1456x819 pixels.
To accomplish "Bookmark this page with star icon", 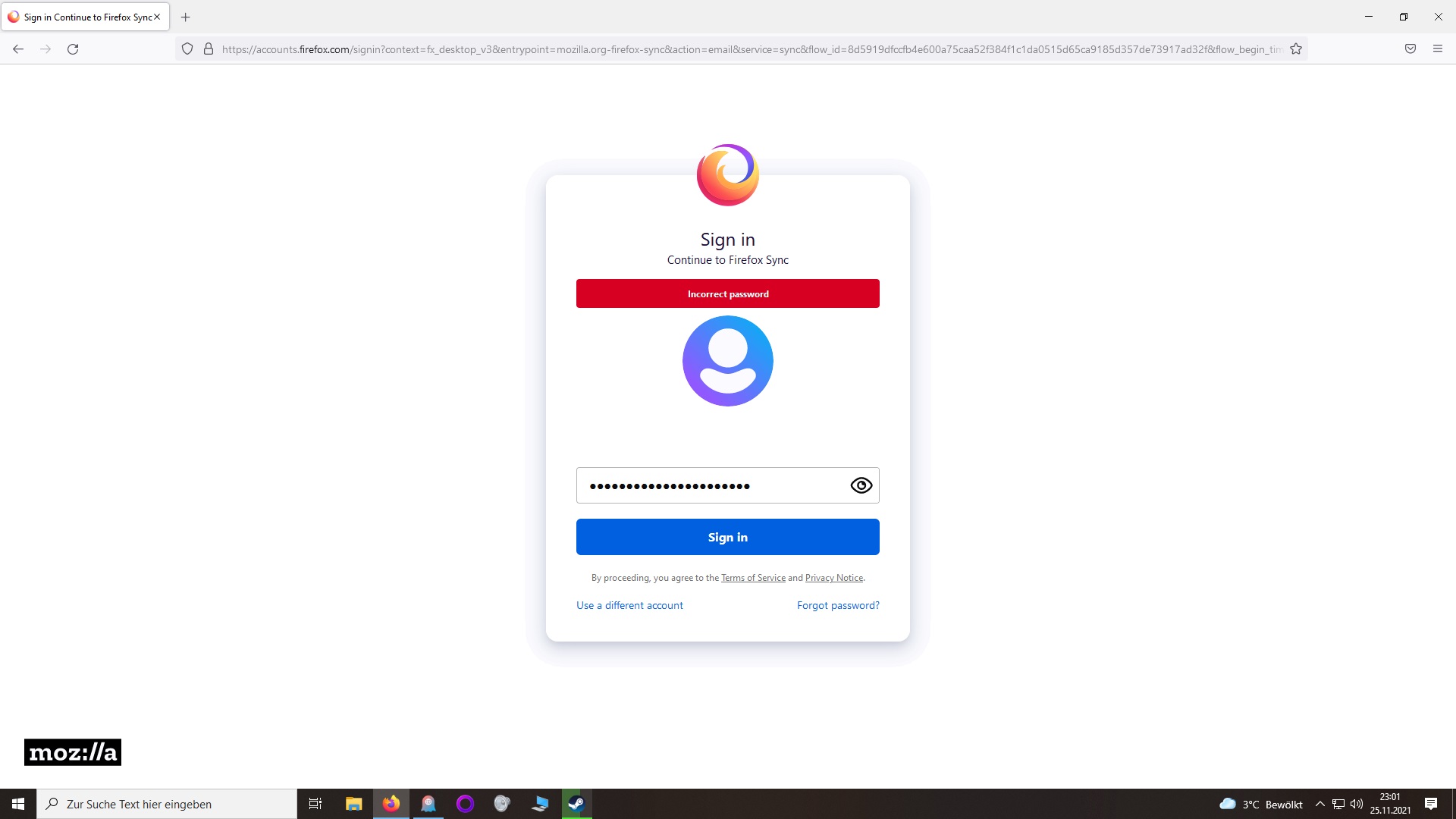I will [1296, 49].
